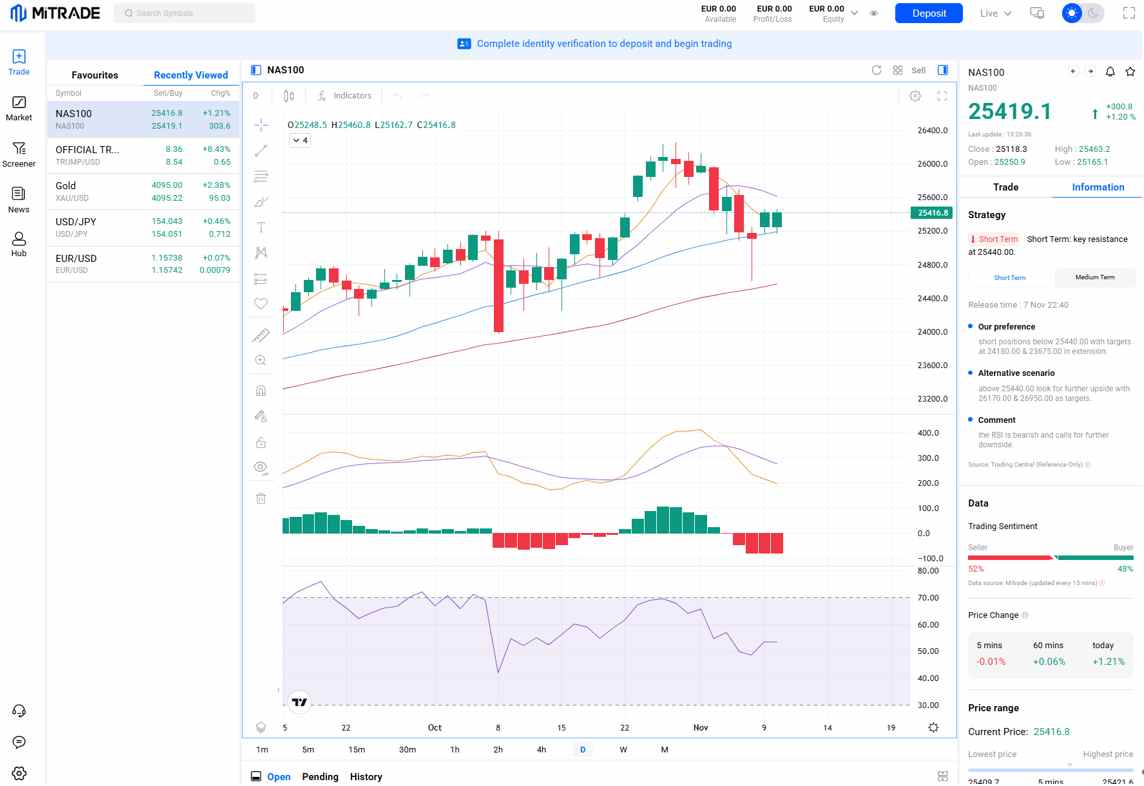1144x786 pixels.
Task: Select the ruler measure tool
Action: pos(261,335)
